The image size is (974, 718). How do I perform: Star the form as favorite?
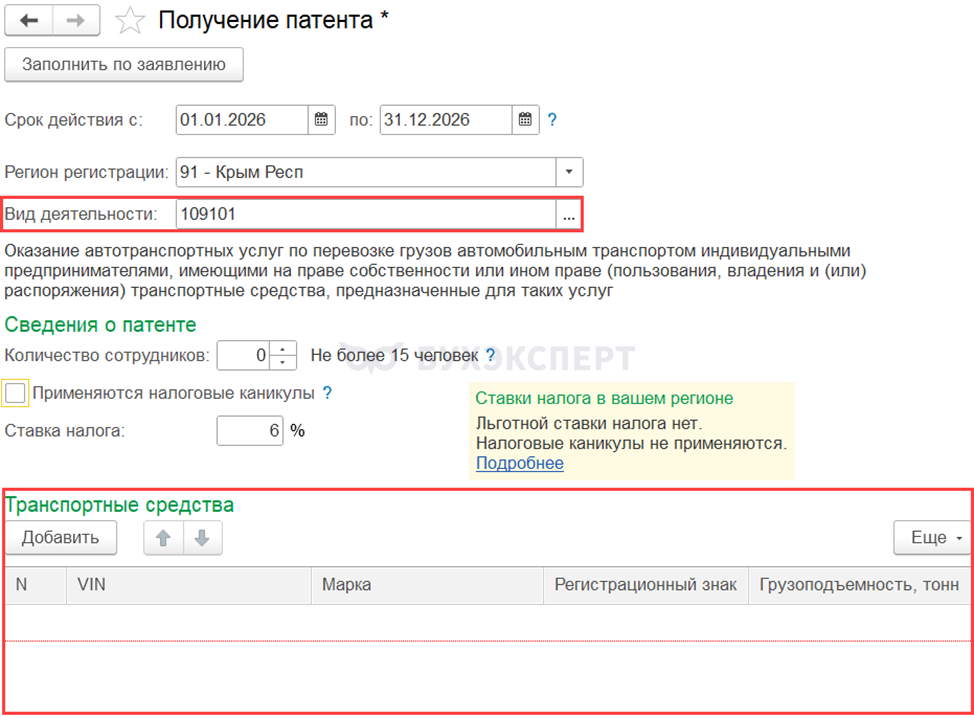click(x=130, y=20)
